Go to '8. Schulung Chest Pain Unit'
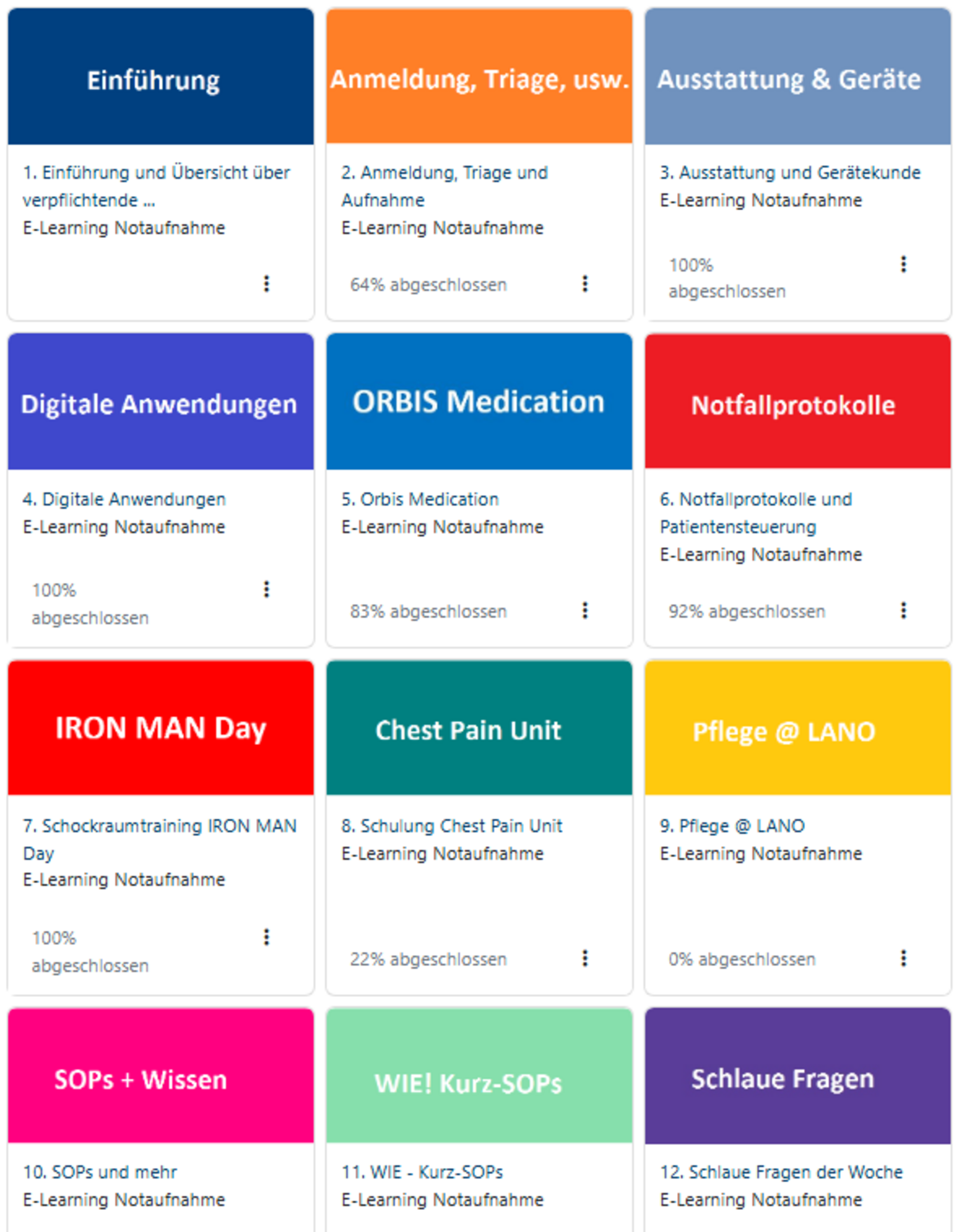 pyautogui.click(x=451, y=826)
